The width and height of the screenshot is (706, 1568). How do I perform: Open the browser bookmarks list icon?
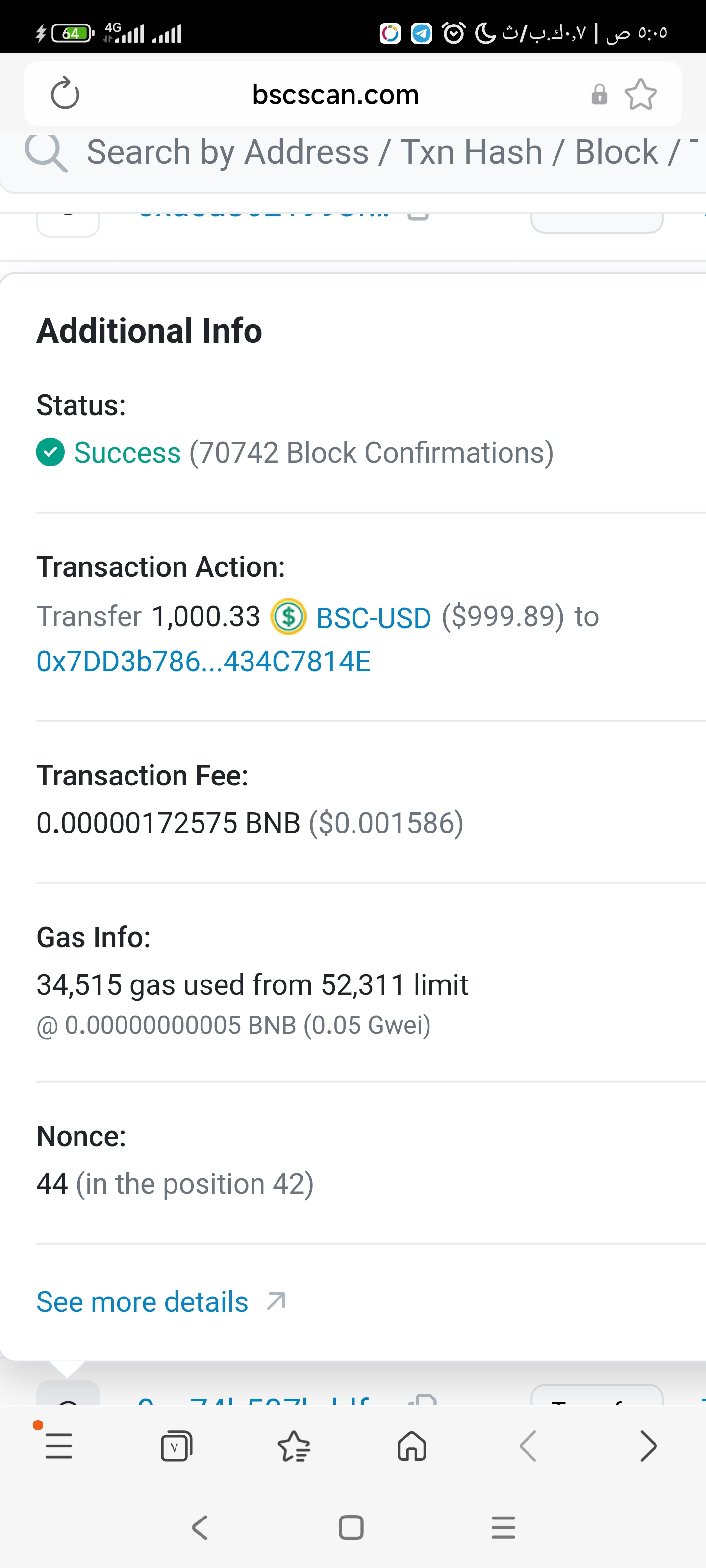pos(294,1445)
